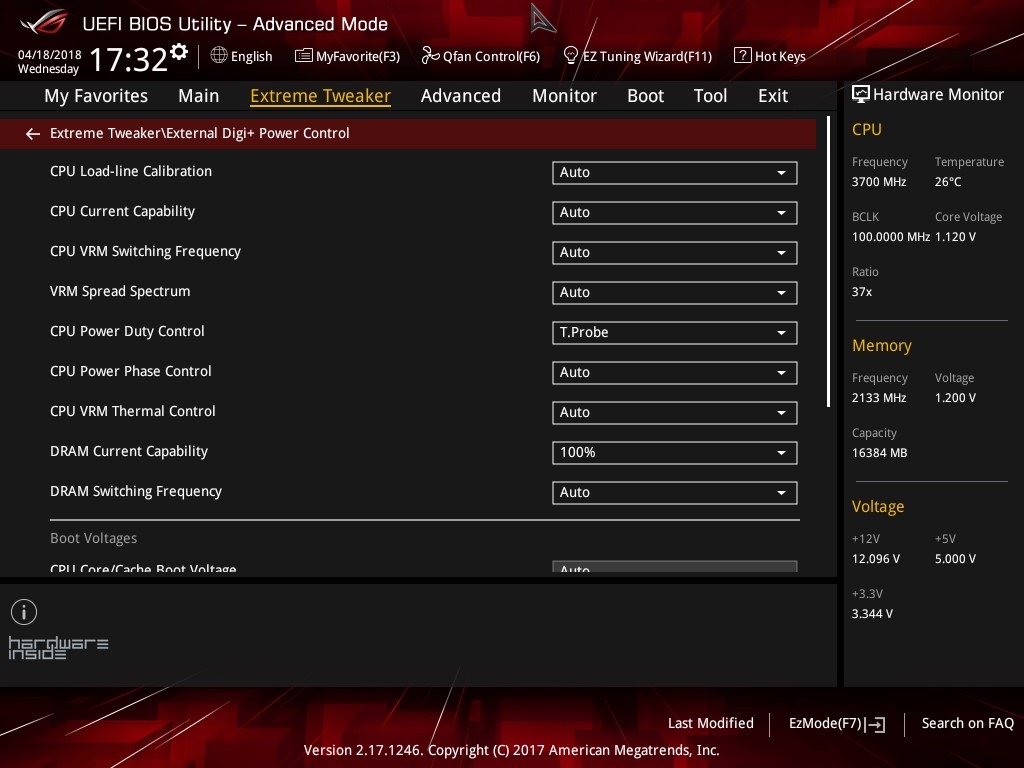The width and height of the screenshot is (1024, 768).
Task: Open the CPU Load-line Calibration dropdown
Action: point(675,172)
